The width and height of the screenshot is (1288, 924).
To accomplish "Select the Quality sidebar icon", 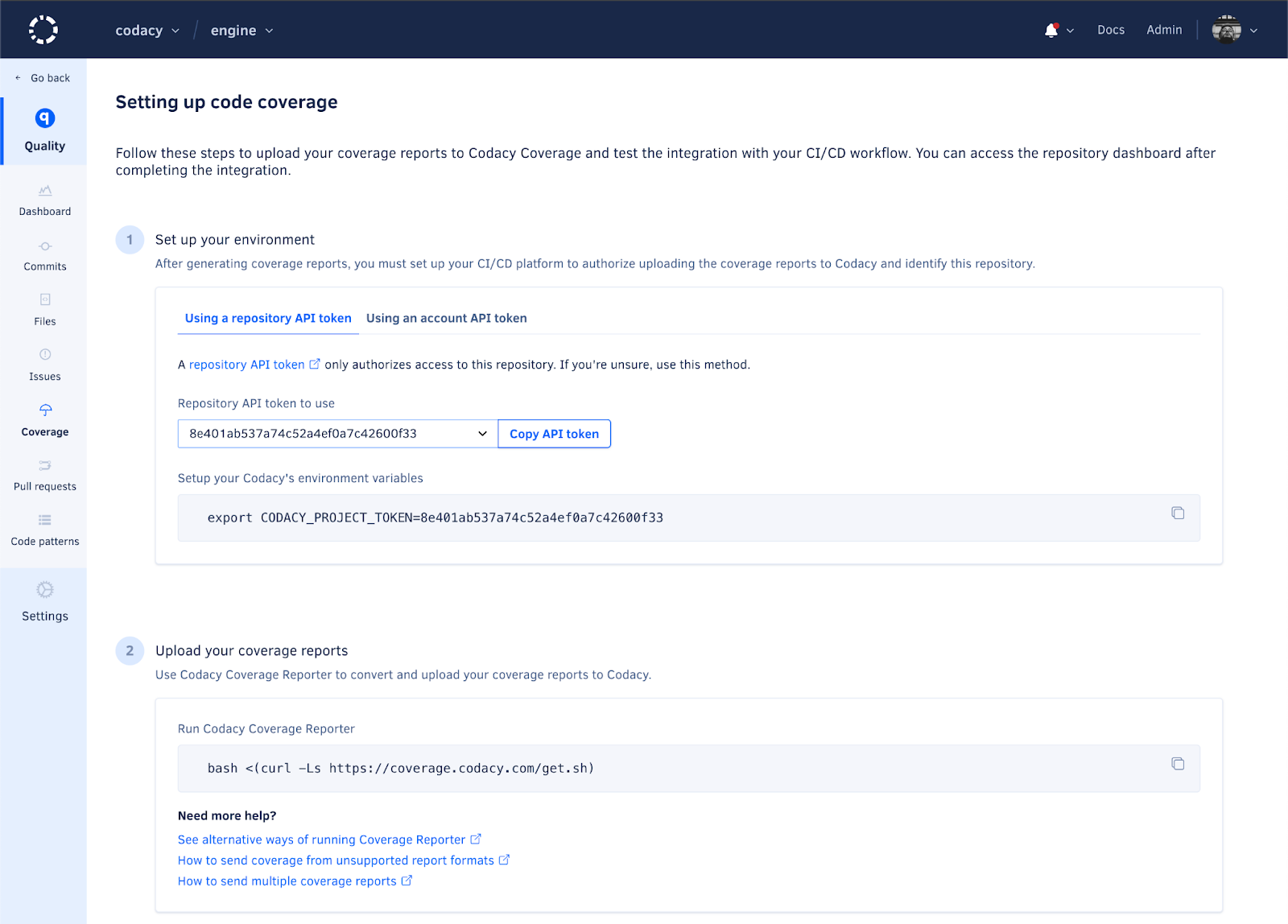I will point(45,118).
